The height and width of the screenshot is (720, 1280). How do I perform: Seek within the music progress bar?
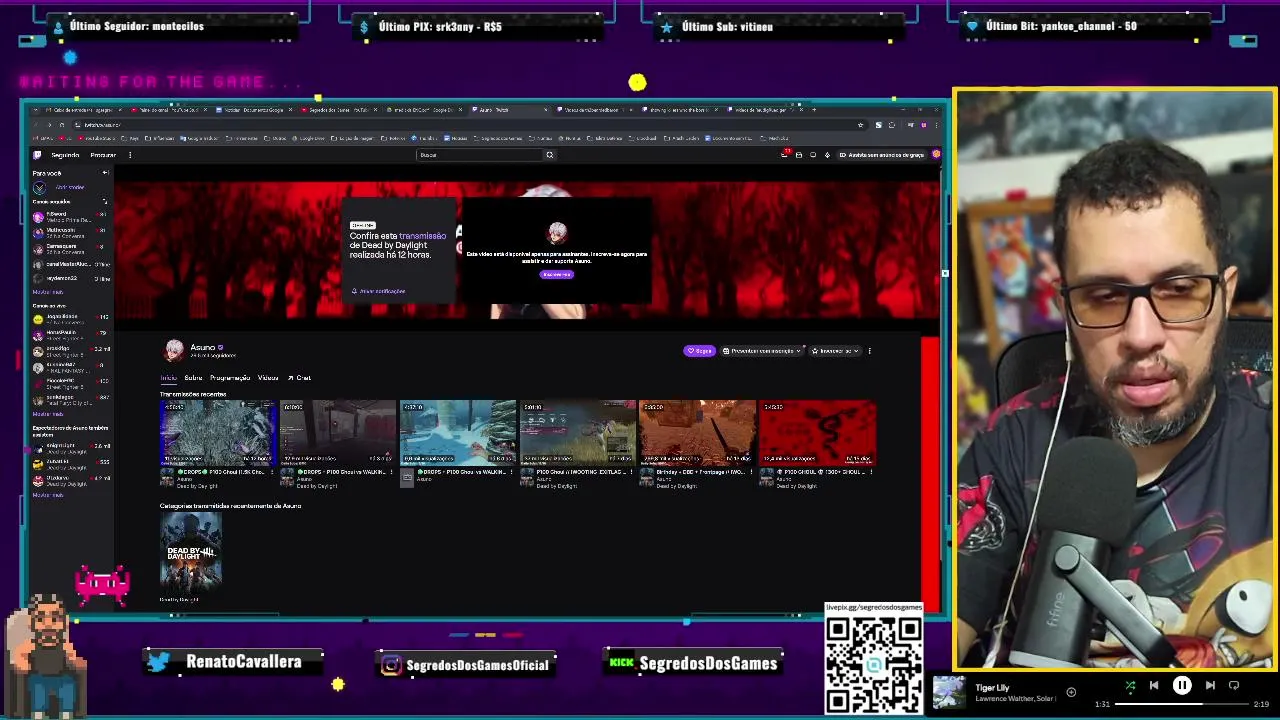click(x=1181, y=704)
